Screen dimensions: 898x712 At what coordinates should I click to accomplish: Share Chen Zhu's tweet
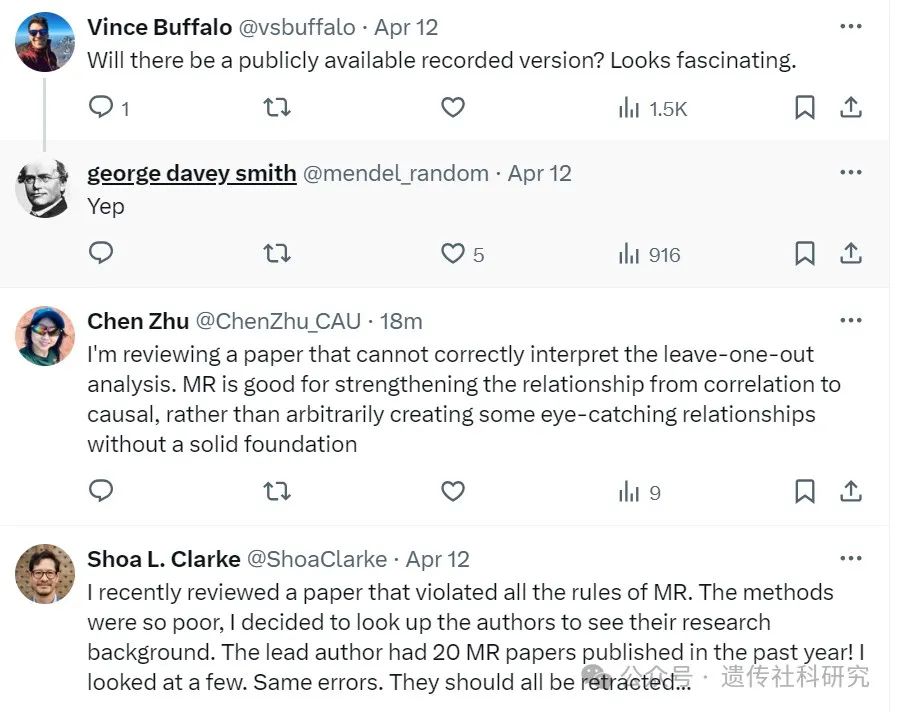[x=851, y=491]
